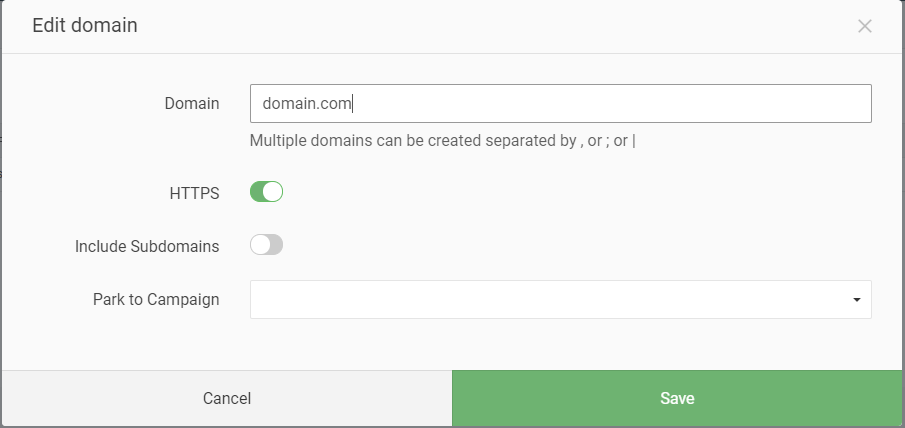
Task: Click the multiple domains helper text
Action: [442, 141]
